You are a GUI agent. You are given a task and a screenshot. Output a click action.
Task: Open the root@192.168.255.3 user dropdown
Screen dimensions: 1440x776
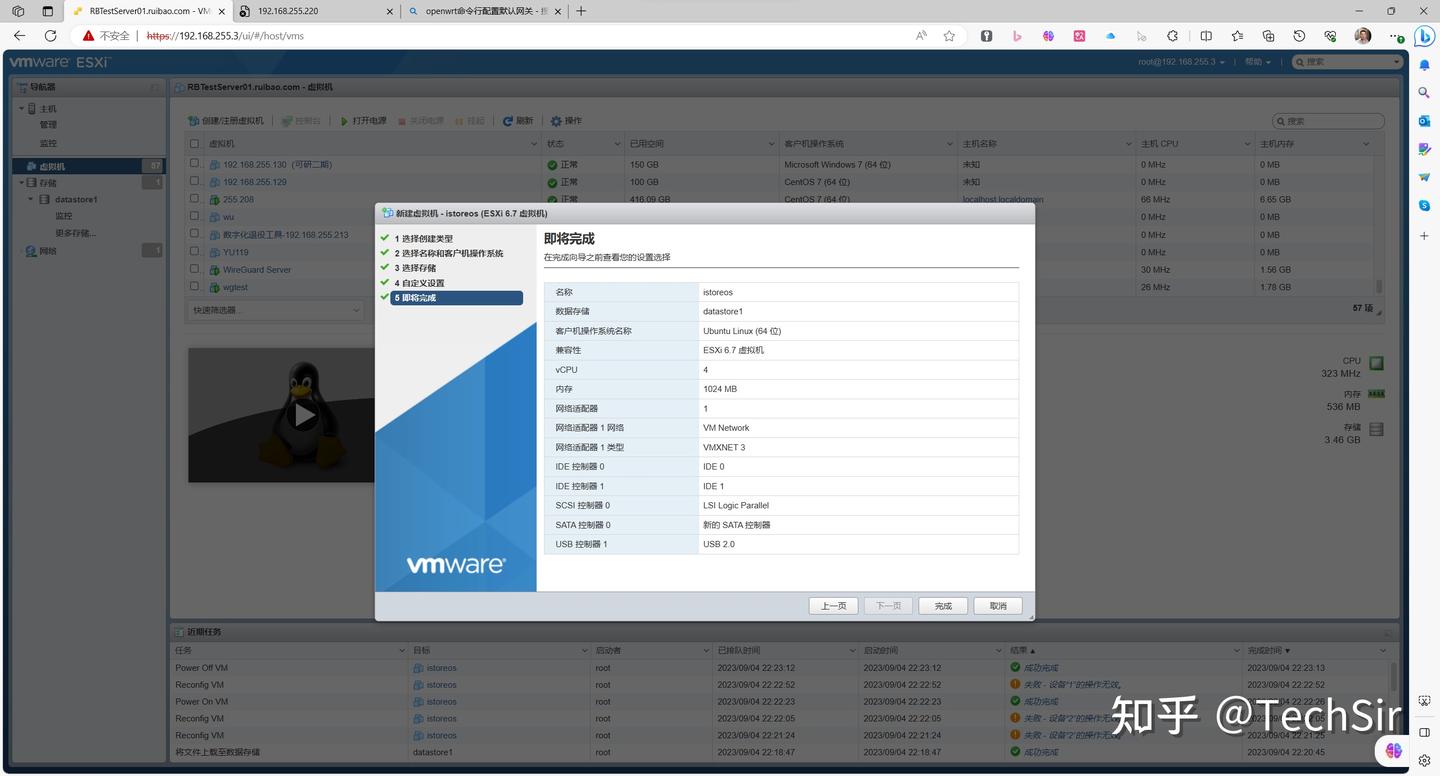[1182, 62]
